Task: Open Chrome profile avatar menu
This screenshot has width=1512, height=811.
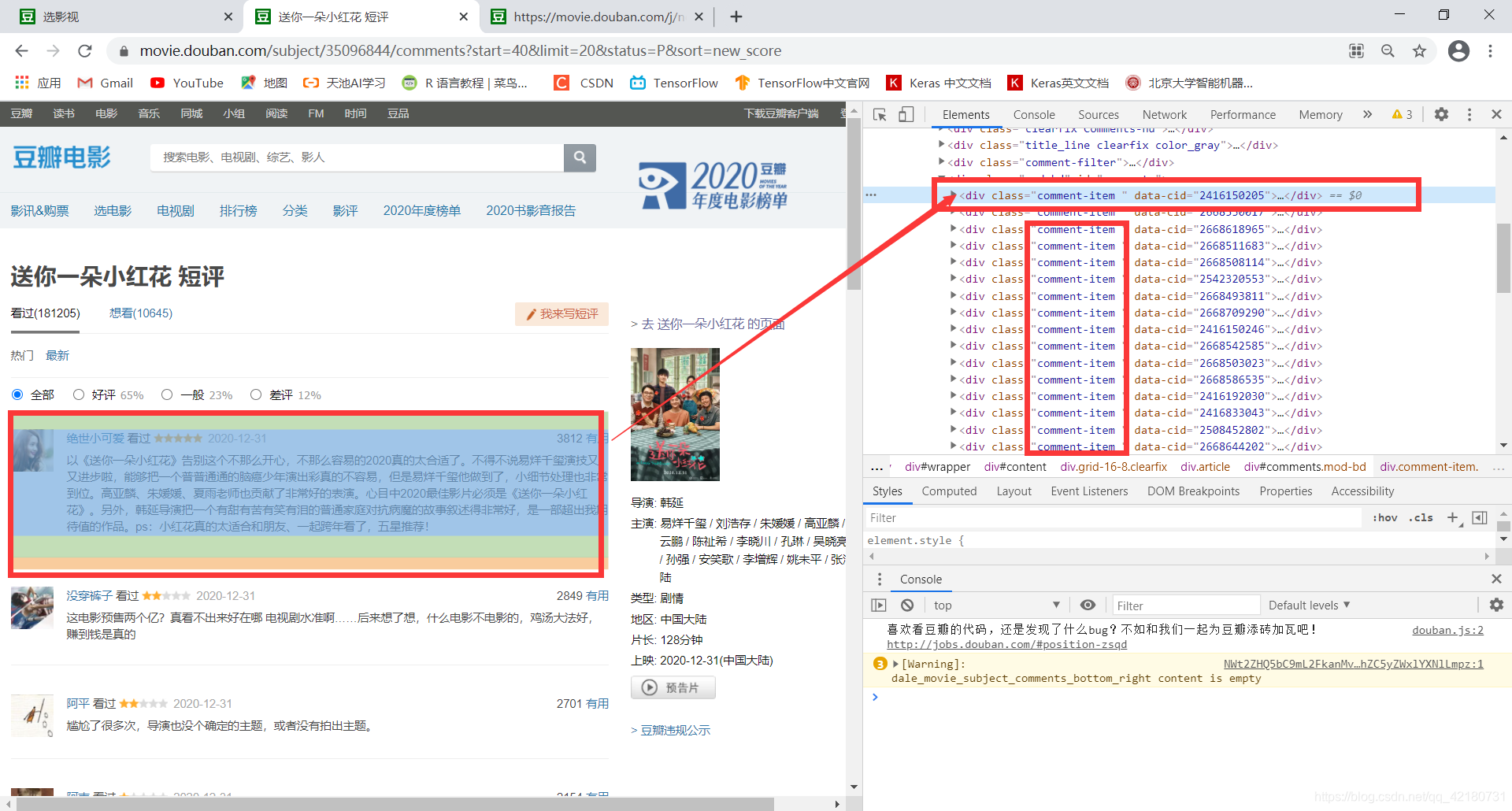Action: tap(1458, 51)
